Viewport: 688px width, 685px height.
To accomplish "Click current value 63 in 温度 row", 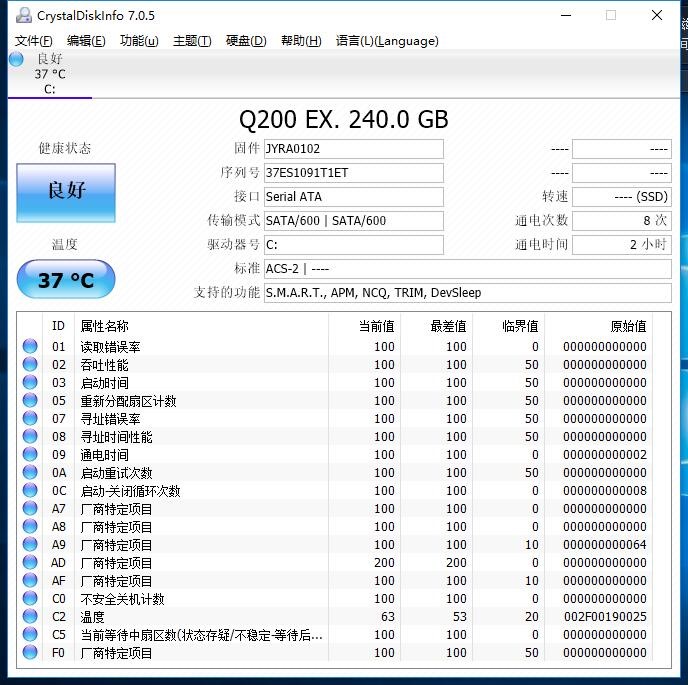I will 388,617.
